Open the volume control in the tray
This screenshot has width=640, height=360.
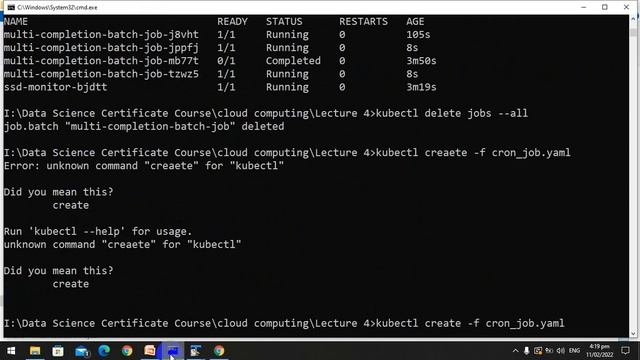click(560, 351)
